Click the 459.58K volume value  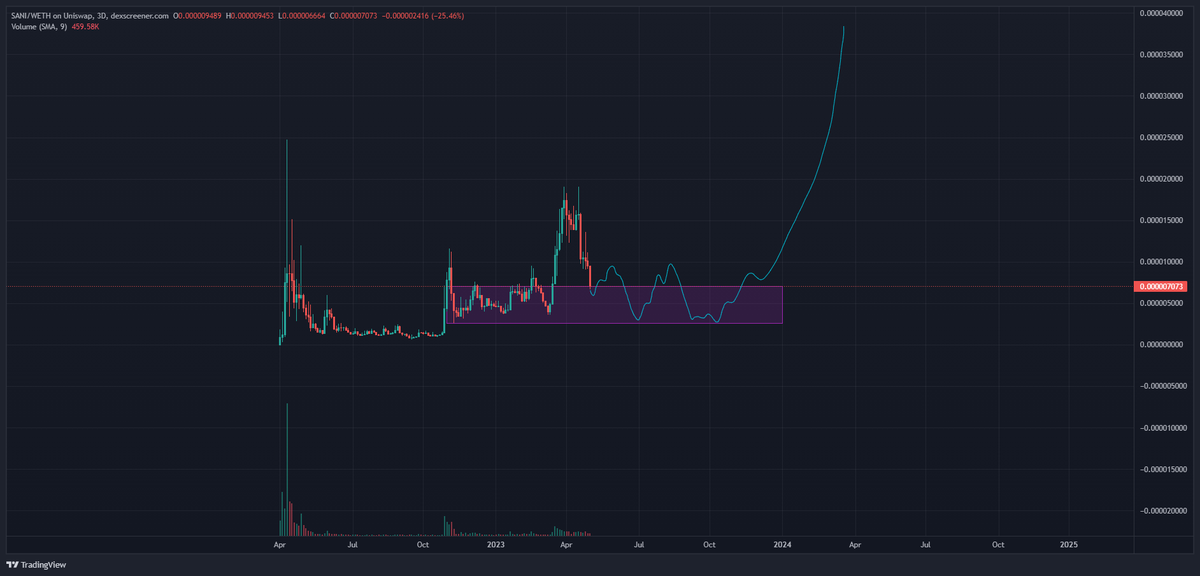(x=83, y=26)
